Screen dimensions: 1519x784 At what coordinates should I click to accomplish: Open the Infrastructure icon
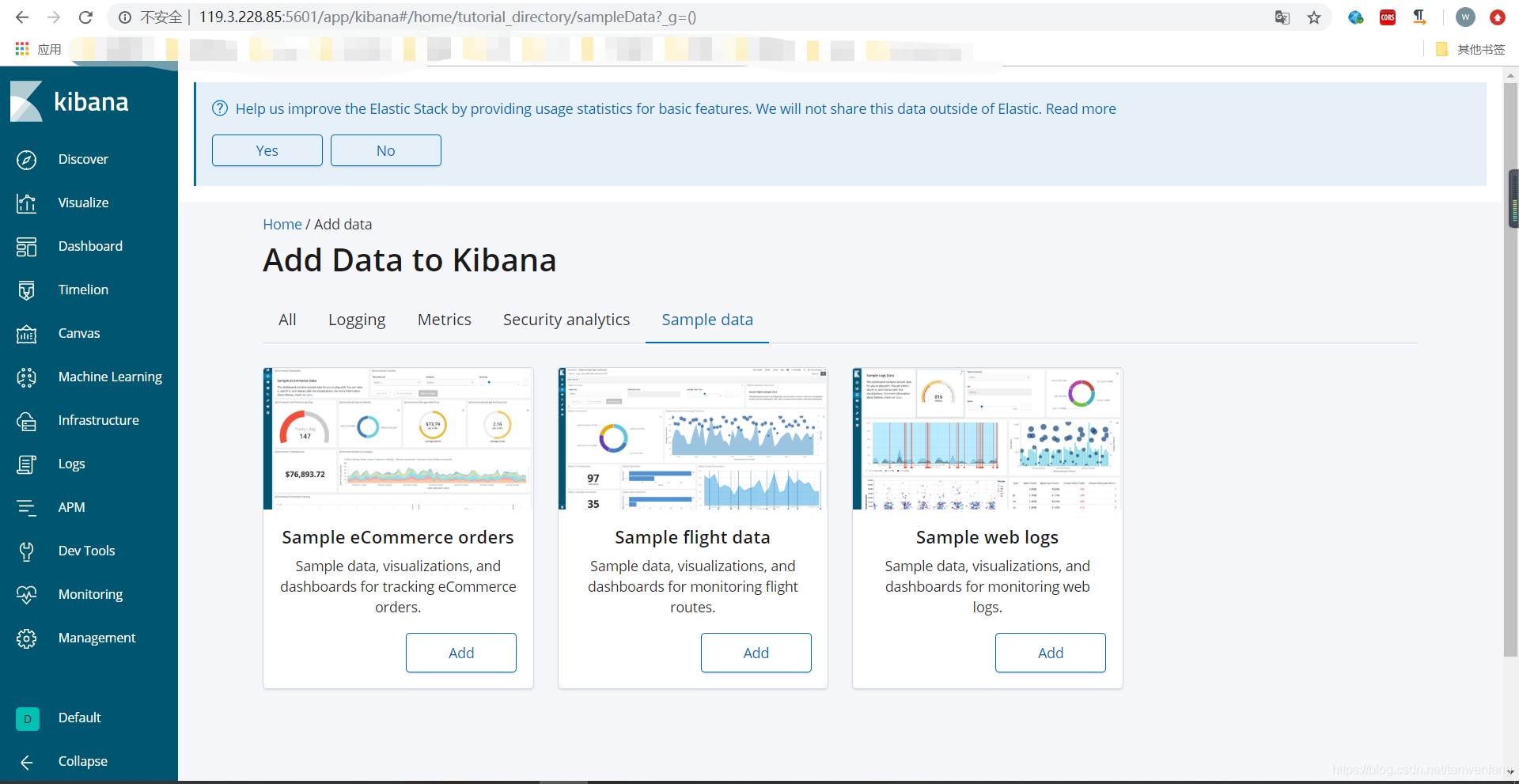point(26,421)
